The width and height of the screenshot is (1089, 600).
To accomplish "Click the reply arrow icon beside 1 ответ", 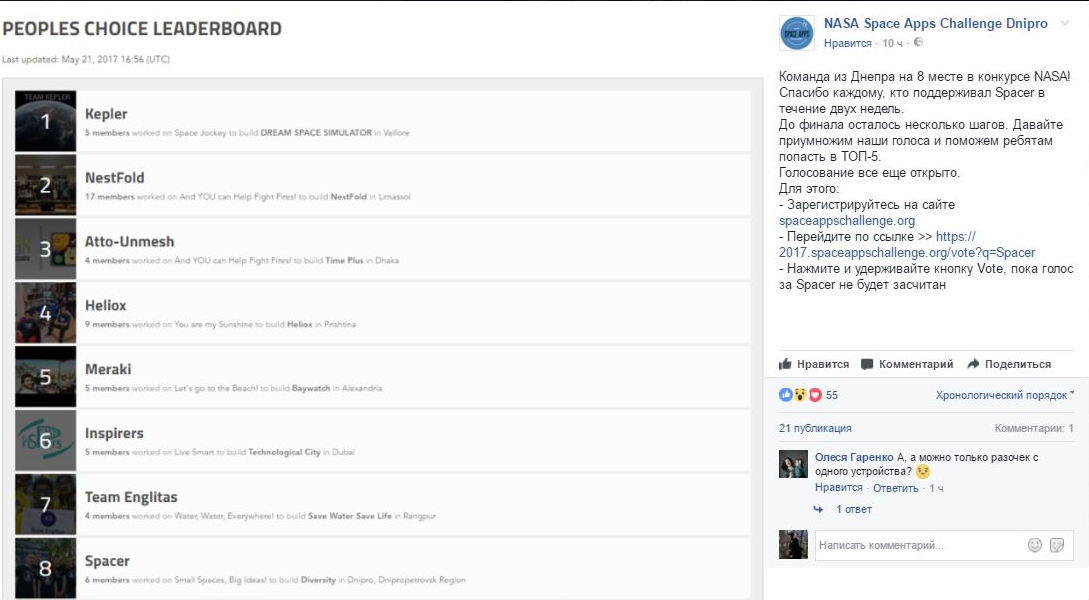I will coord(818,509).
